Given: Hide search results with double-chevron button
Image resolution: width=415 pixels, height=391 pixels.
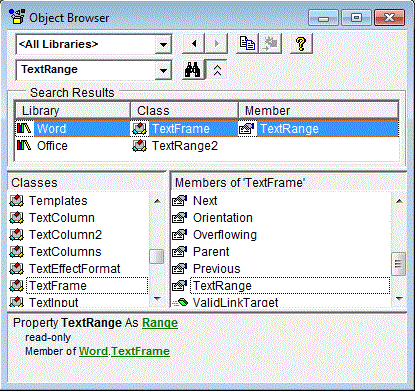Looking at the screenshot, I should 217,70.
